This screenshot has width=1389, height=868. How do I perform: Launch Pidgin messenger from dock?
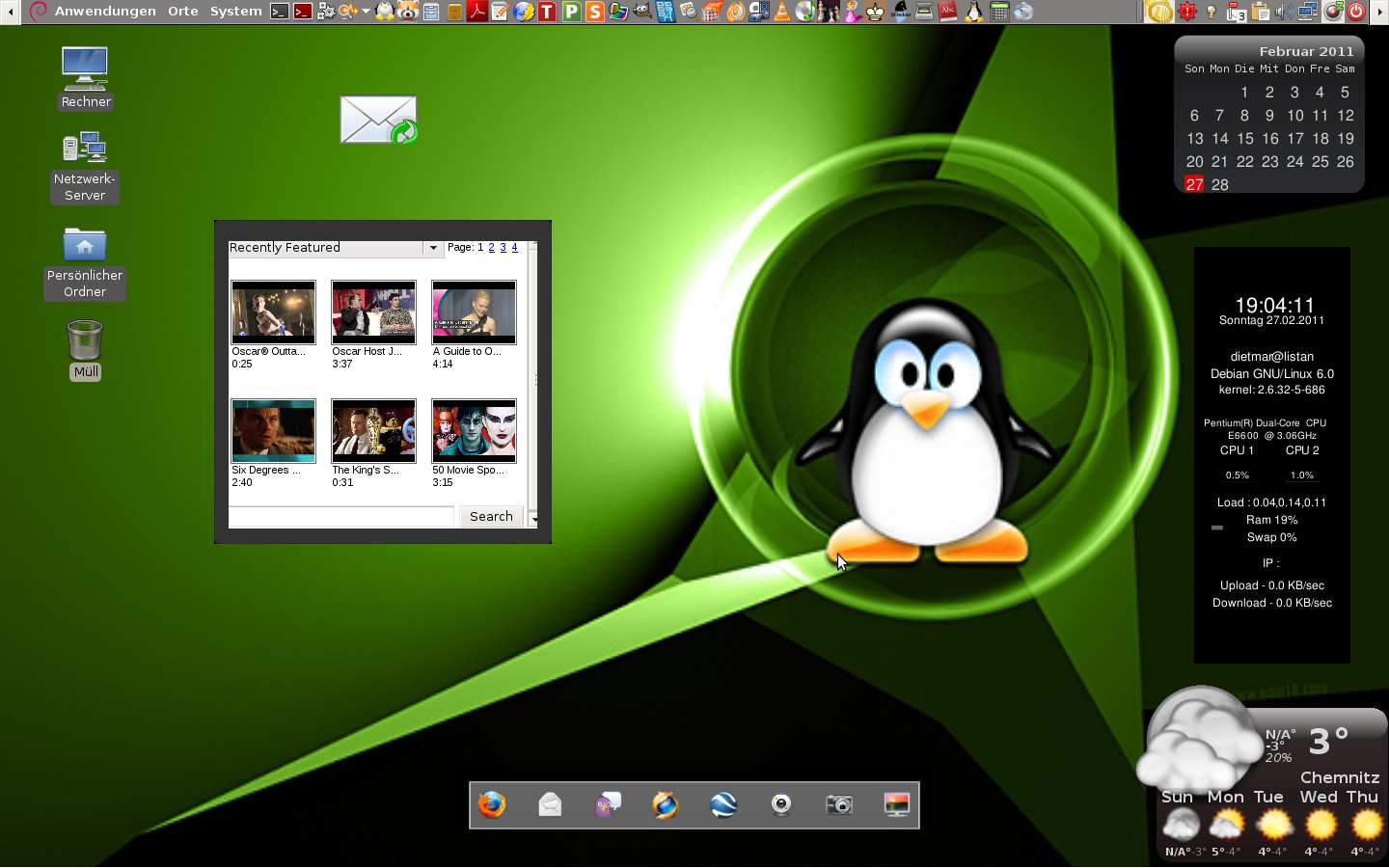608,804
